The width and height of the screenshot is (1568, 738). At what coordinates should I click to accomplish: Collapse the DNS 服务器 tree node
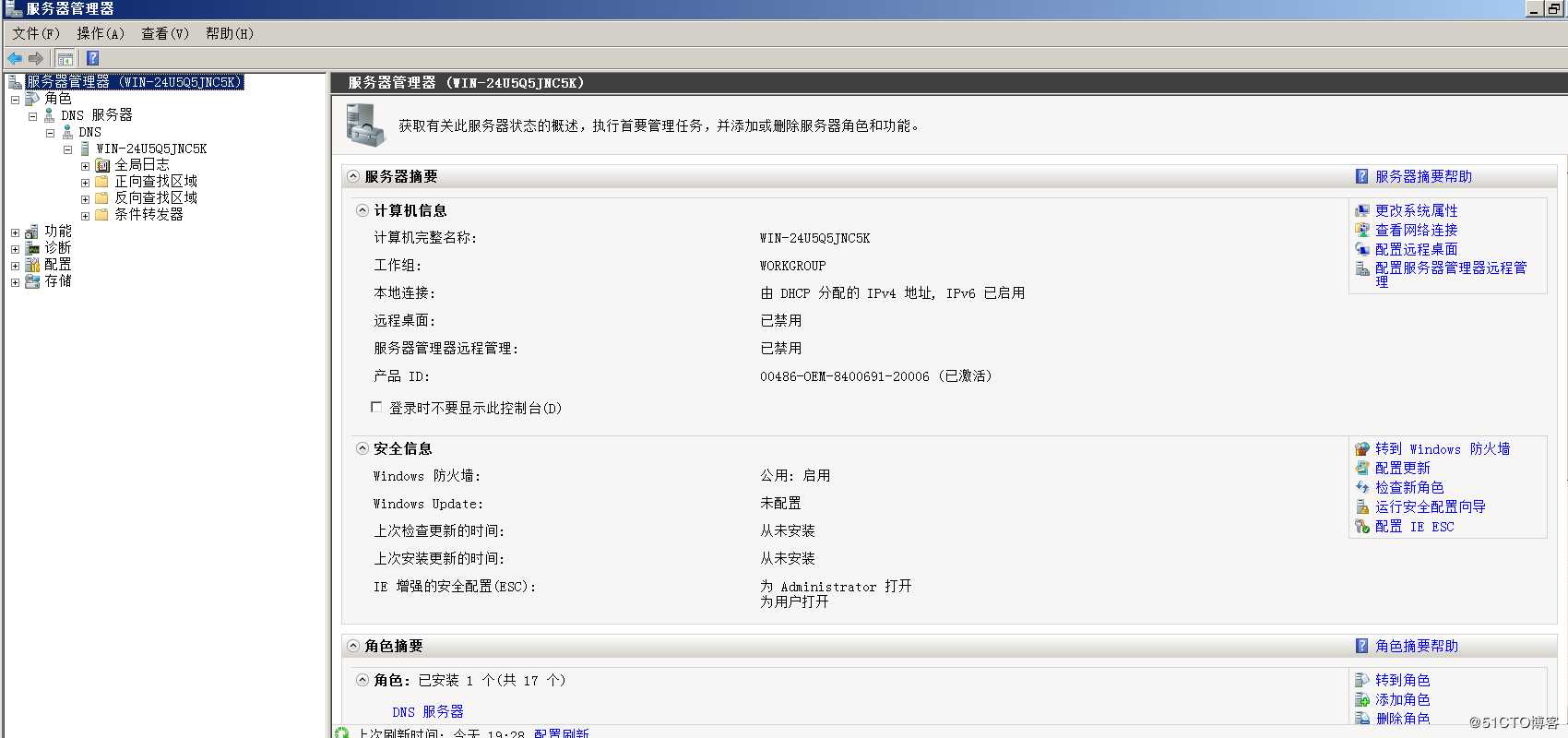point(32,116)
